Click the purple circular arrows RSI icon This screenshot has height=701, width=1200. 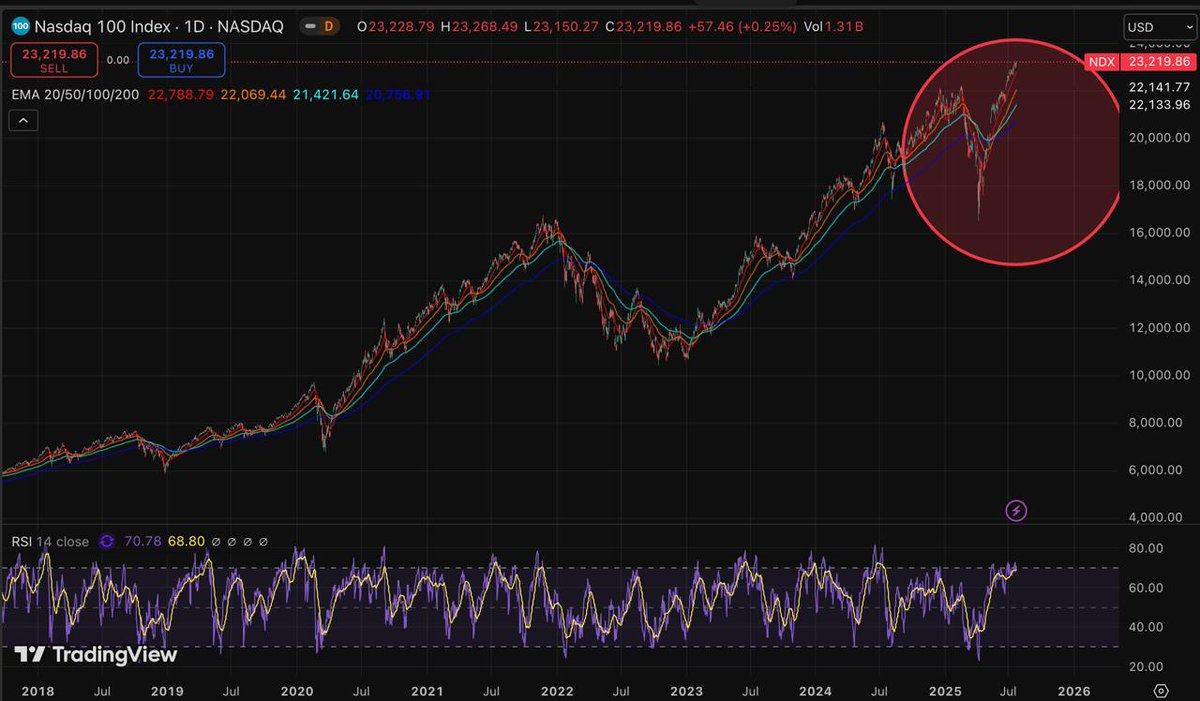click(x=108, y=541)
